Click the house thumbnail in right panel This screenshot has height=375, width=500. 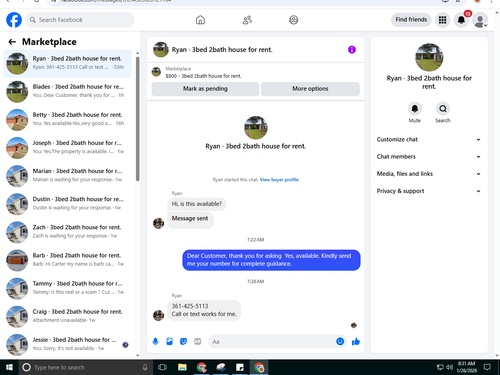click(429, 57)
